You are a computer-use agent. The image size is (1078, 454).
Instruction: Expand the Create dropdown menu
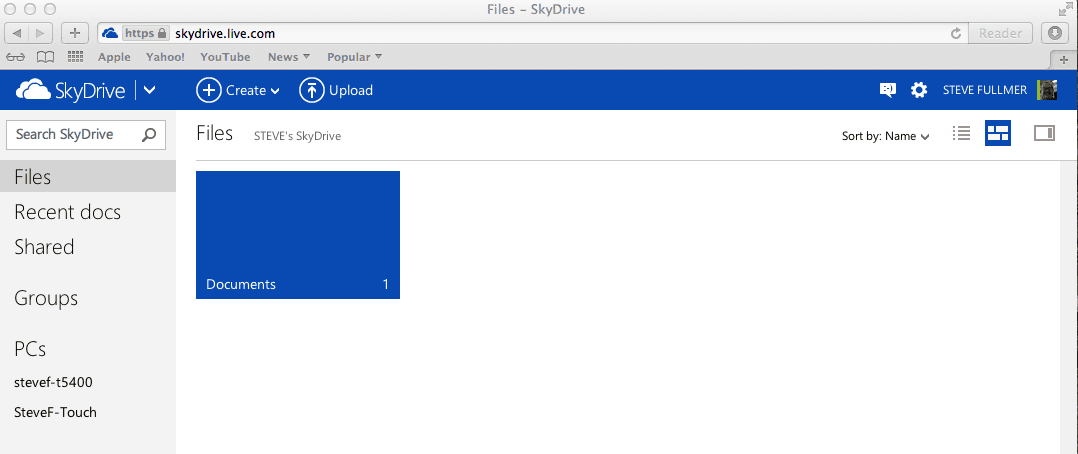click(239, 90)
